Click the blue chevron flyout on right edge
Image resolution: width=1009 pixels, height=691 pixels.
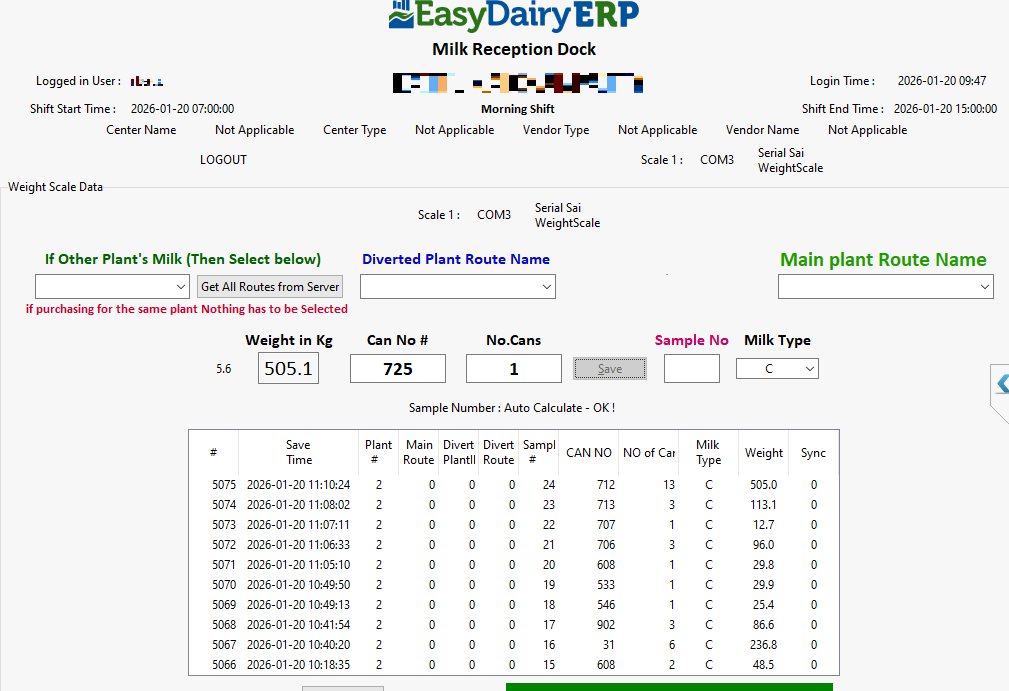[1001, 383]
